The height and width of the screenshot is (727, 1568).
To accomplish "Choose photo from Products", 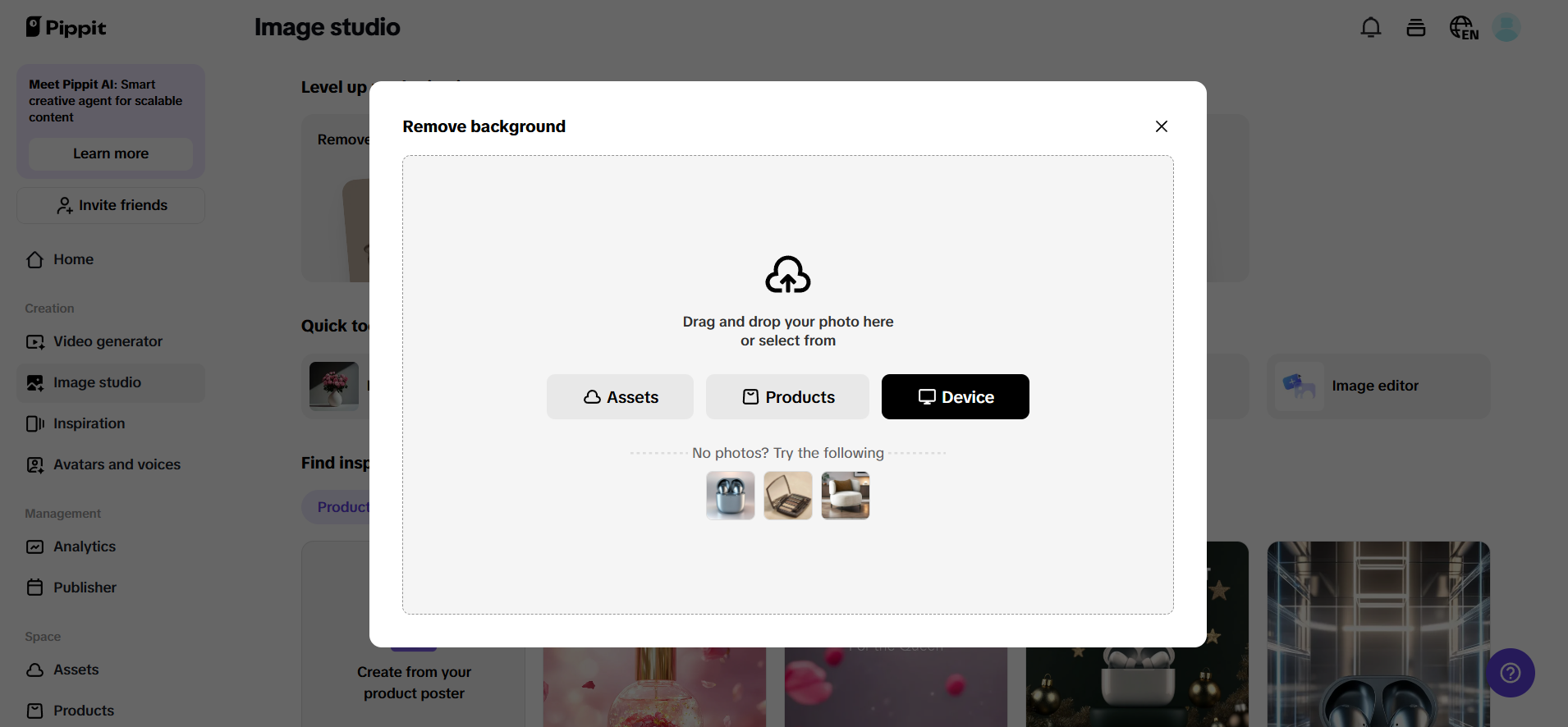I will 787,397.
